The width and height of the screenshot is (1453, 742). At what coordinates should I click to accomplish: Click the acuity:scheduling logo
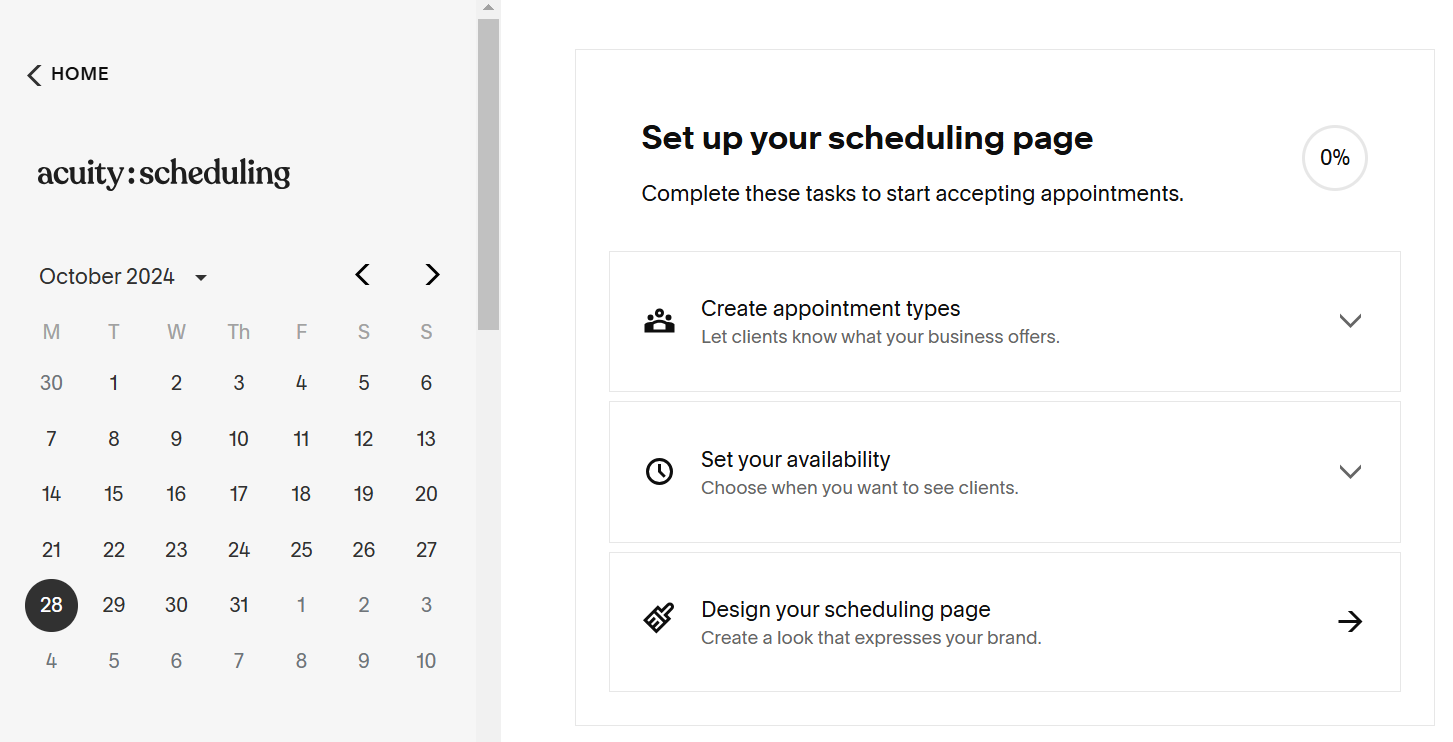click(x=163, y=172)
